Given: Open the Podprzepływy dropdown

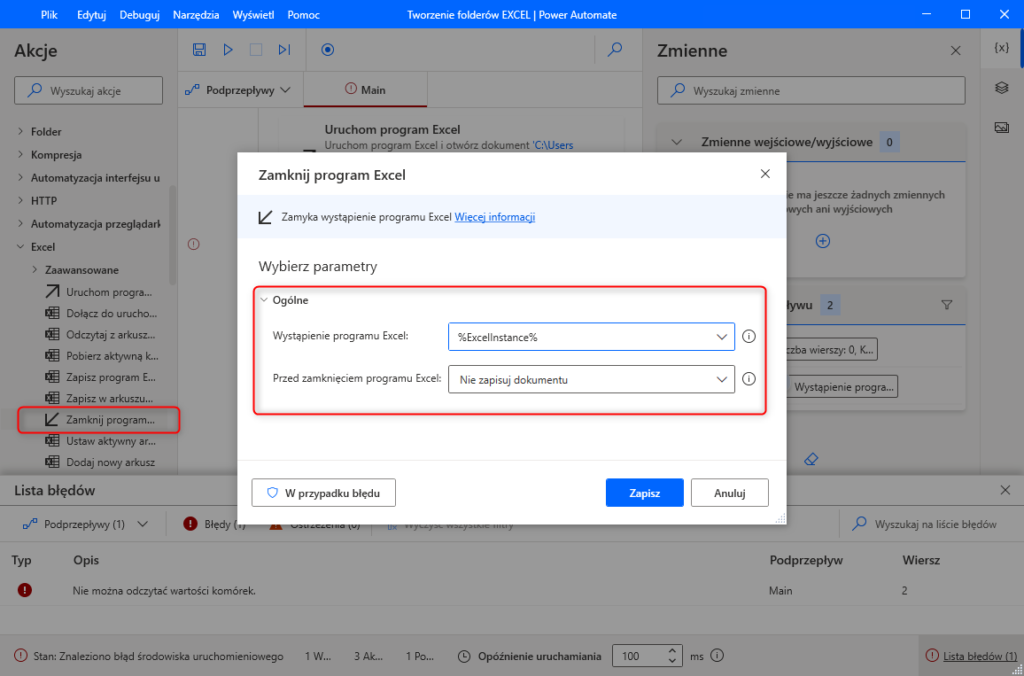Looking at the screenshot, I should (x=239, y=90).
